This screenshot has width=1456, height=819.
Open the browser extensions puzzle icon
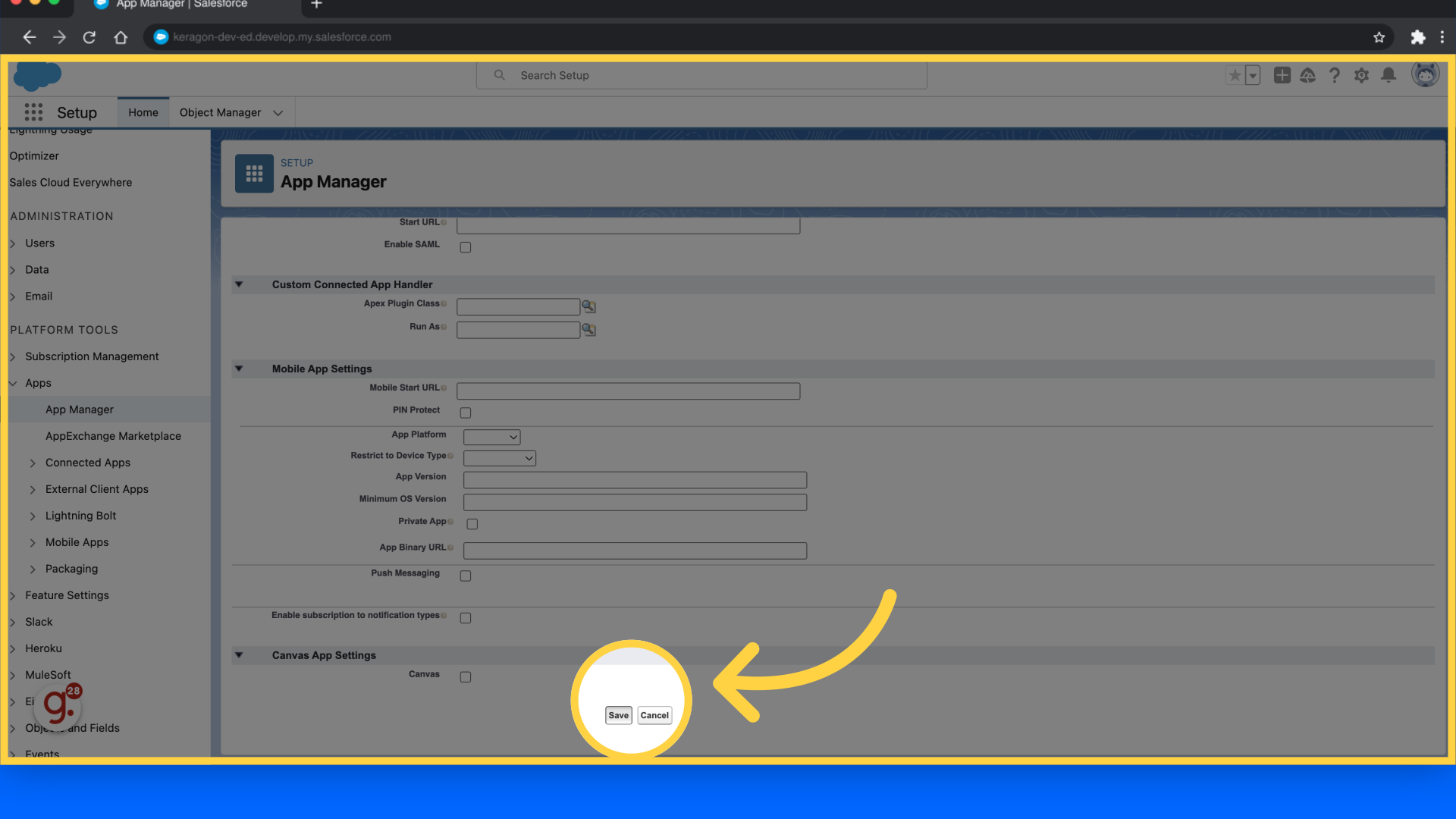(1417, 37)
